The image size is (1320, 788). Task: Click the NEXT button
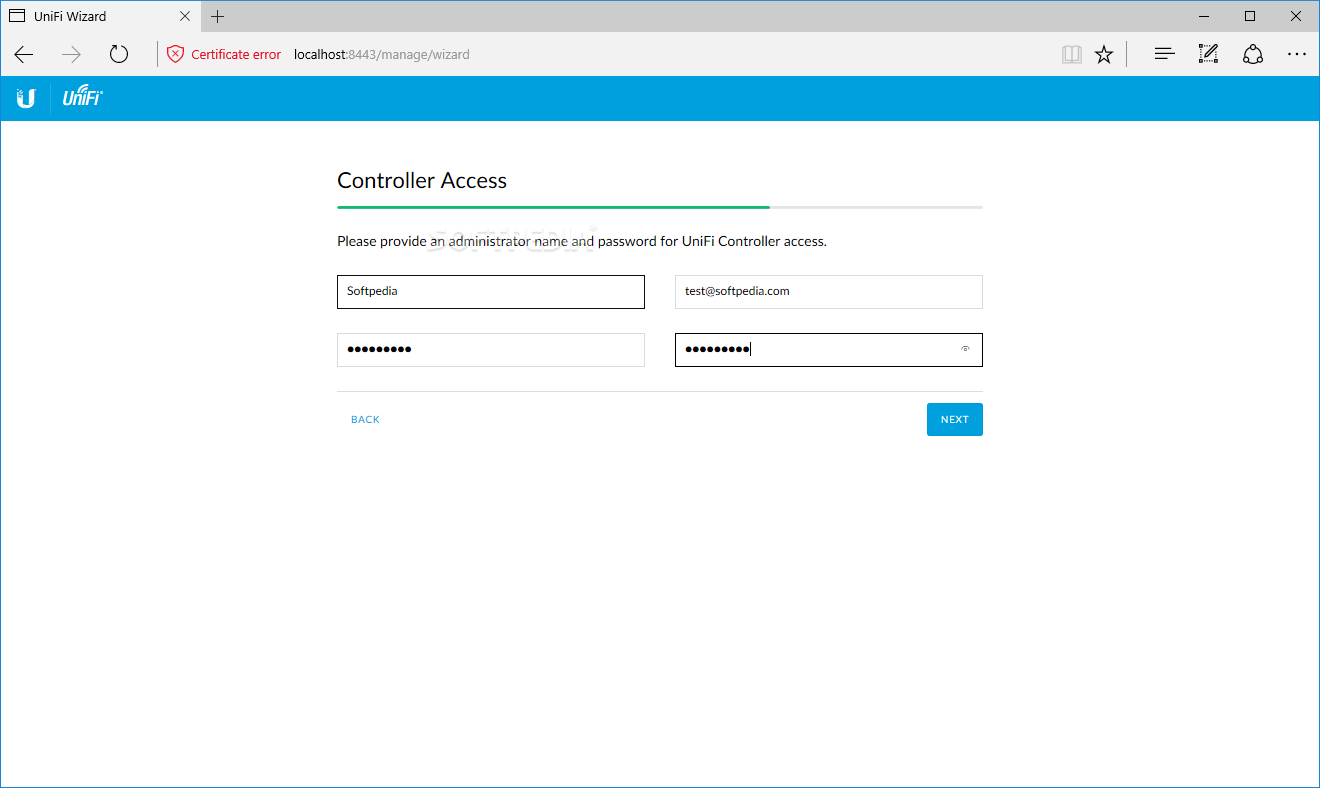point(955,420)
